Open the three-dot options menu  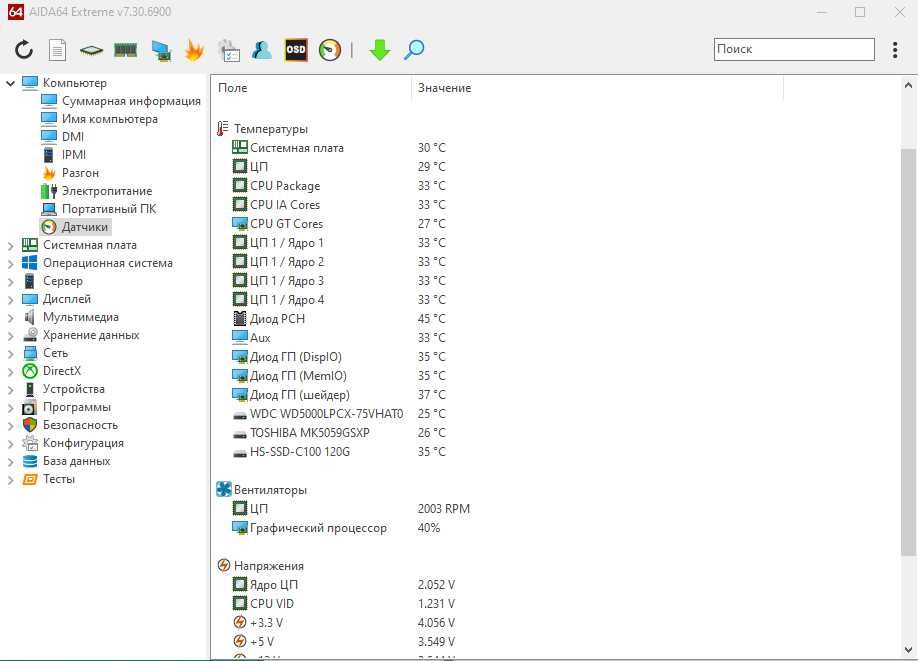(x=895, y=50)
